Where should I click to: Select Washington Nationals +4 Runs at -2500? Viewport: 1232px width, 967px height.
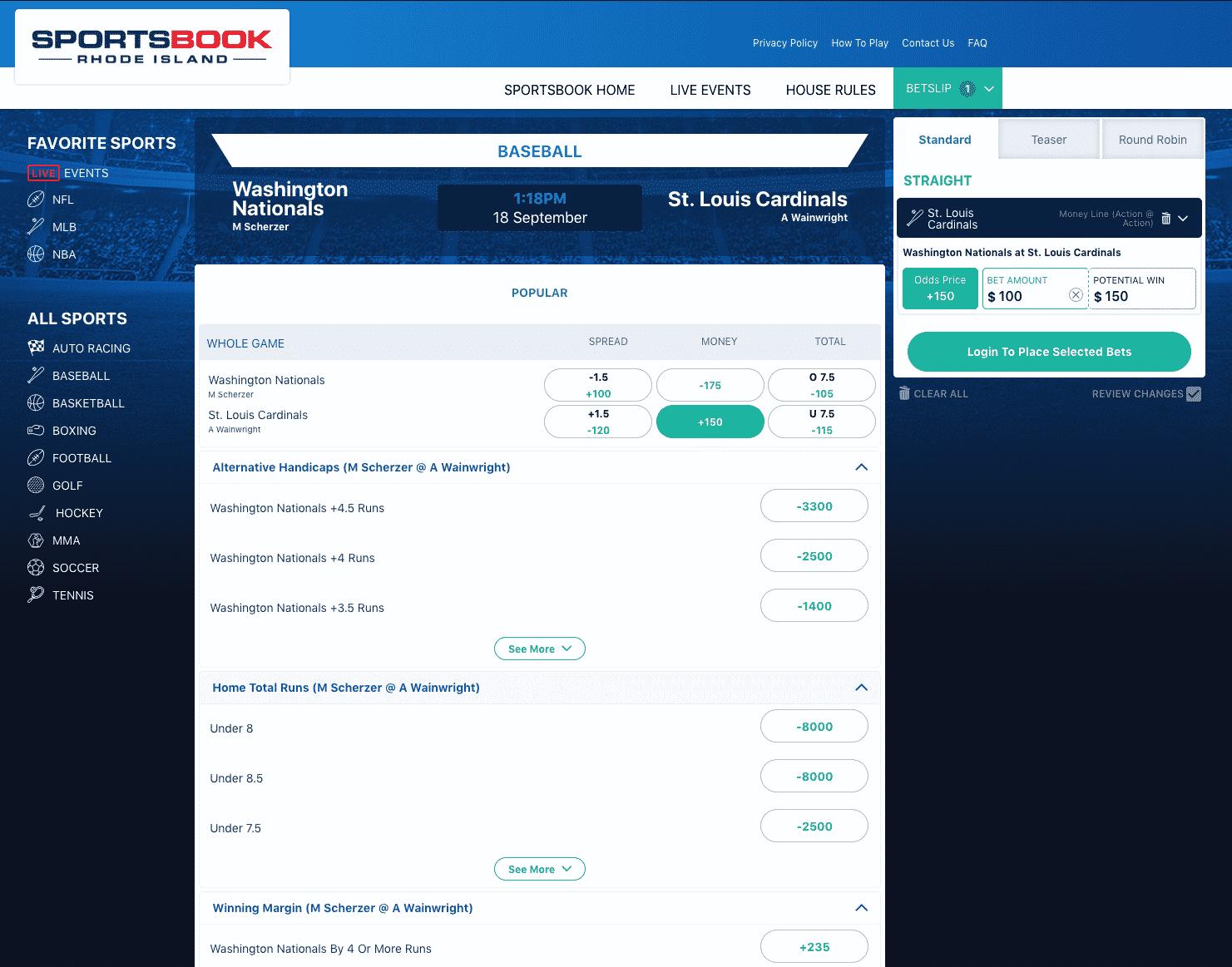(814, 555)
